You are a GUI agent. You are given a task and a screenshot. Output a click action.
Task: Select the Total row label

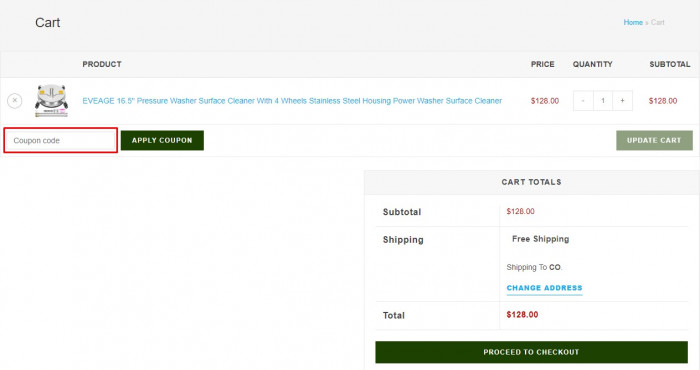tap(394, 316)
